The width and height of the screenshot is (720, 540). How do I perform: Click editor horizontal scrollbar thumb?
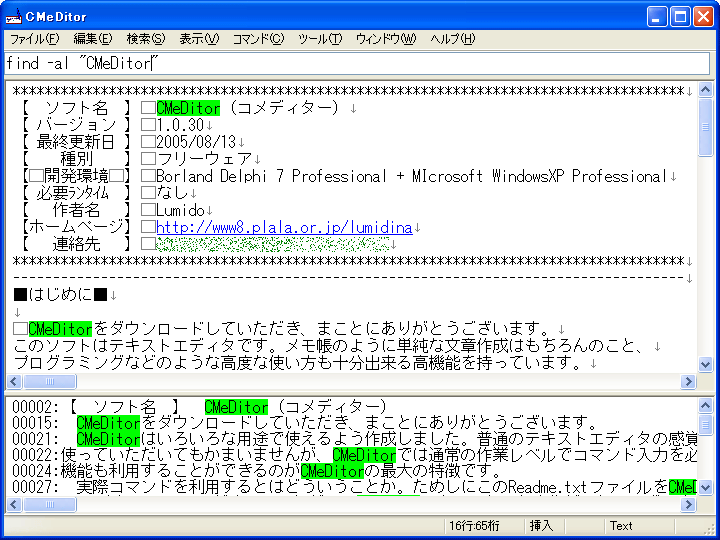coord(50,382)
